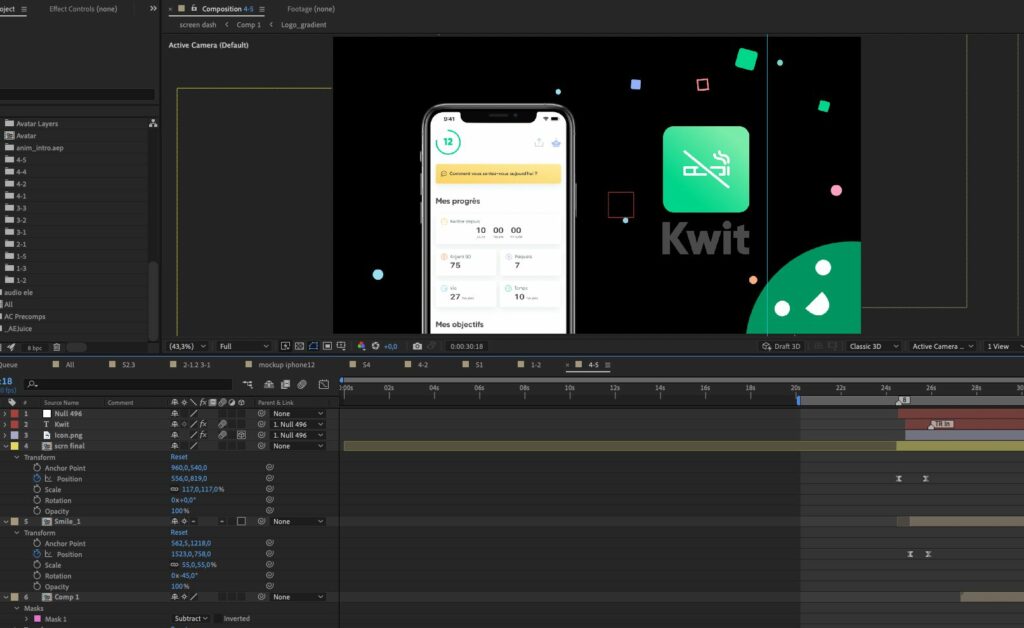The width and height of the screenshot is (1024, 628).
Task: Select the anim_intro.aep folder in Project
Action: tap(39, 148)
